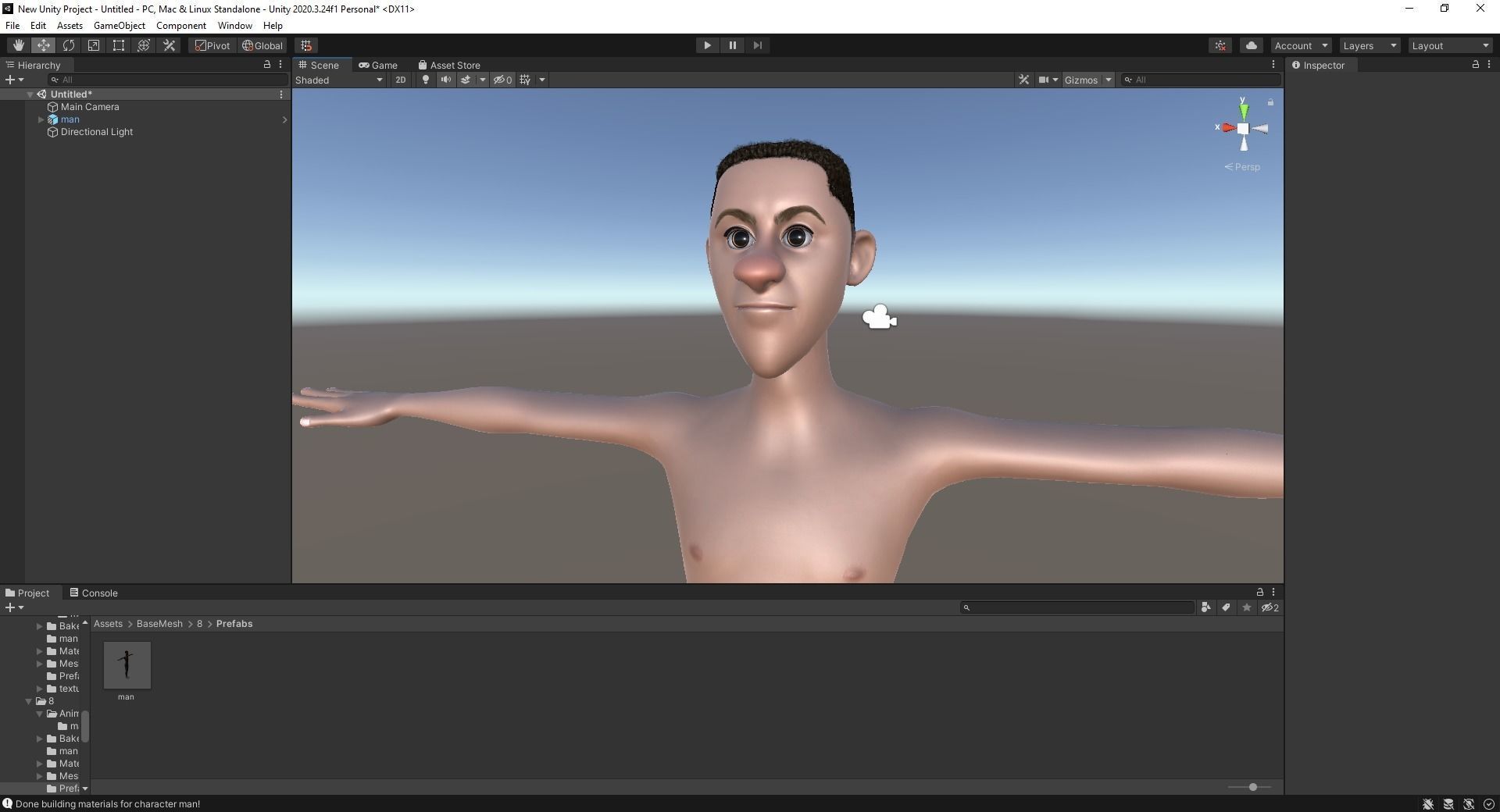The image size is (1500, 812).
Task: Open the Window menu
Action: [x=234, y=26]
